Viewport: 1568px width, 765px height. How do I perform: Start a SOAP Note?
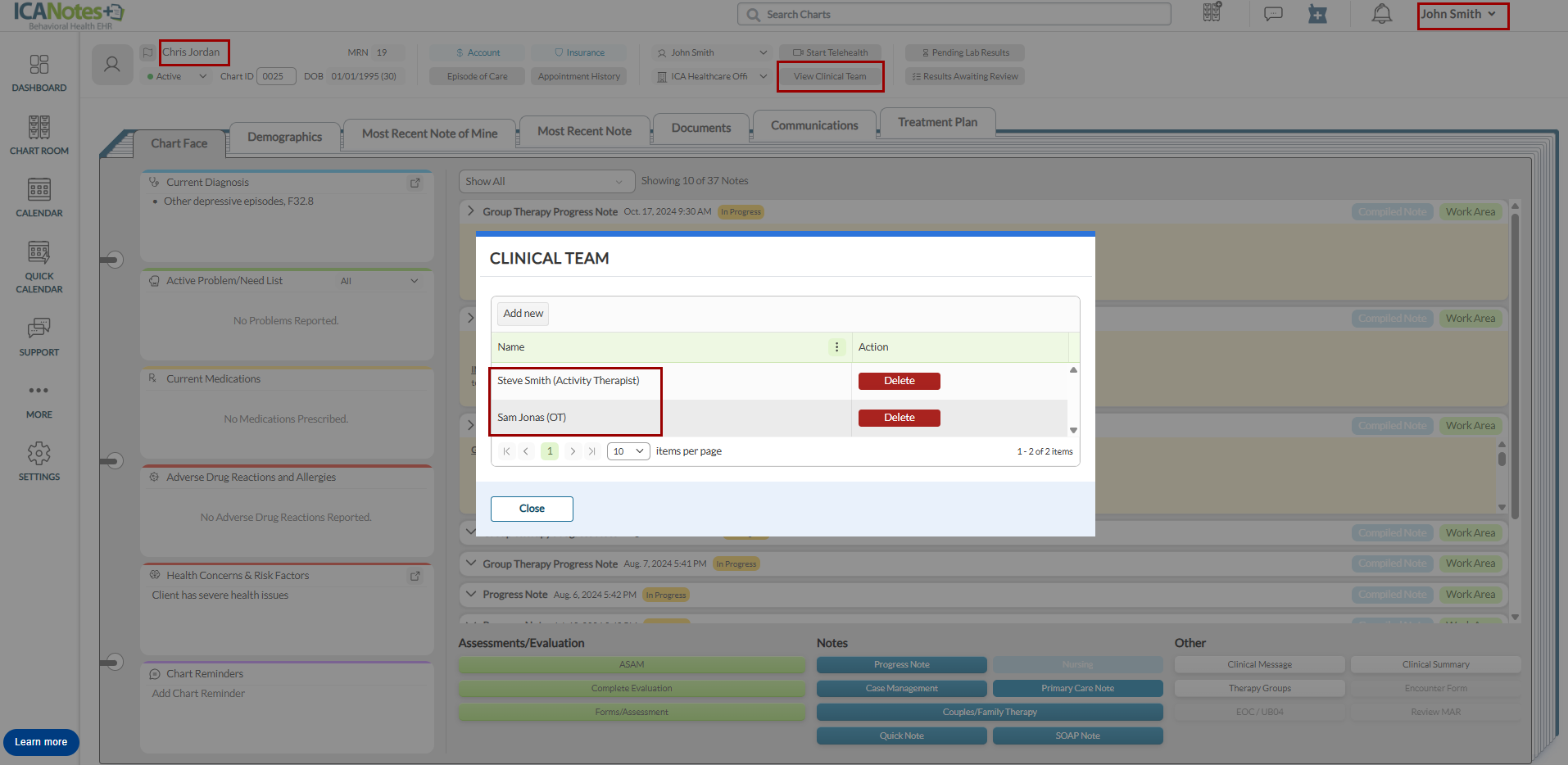(x=1077, y=736)
